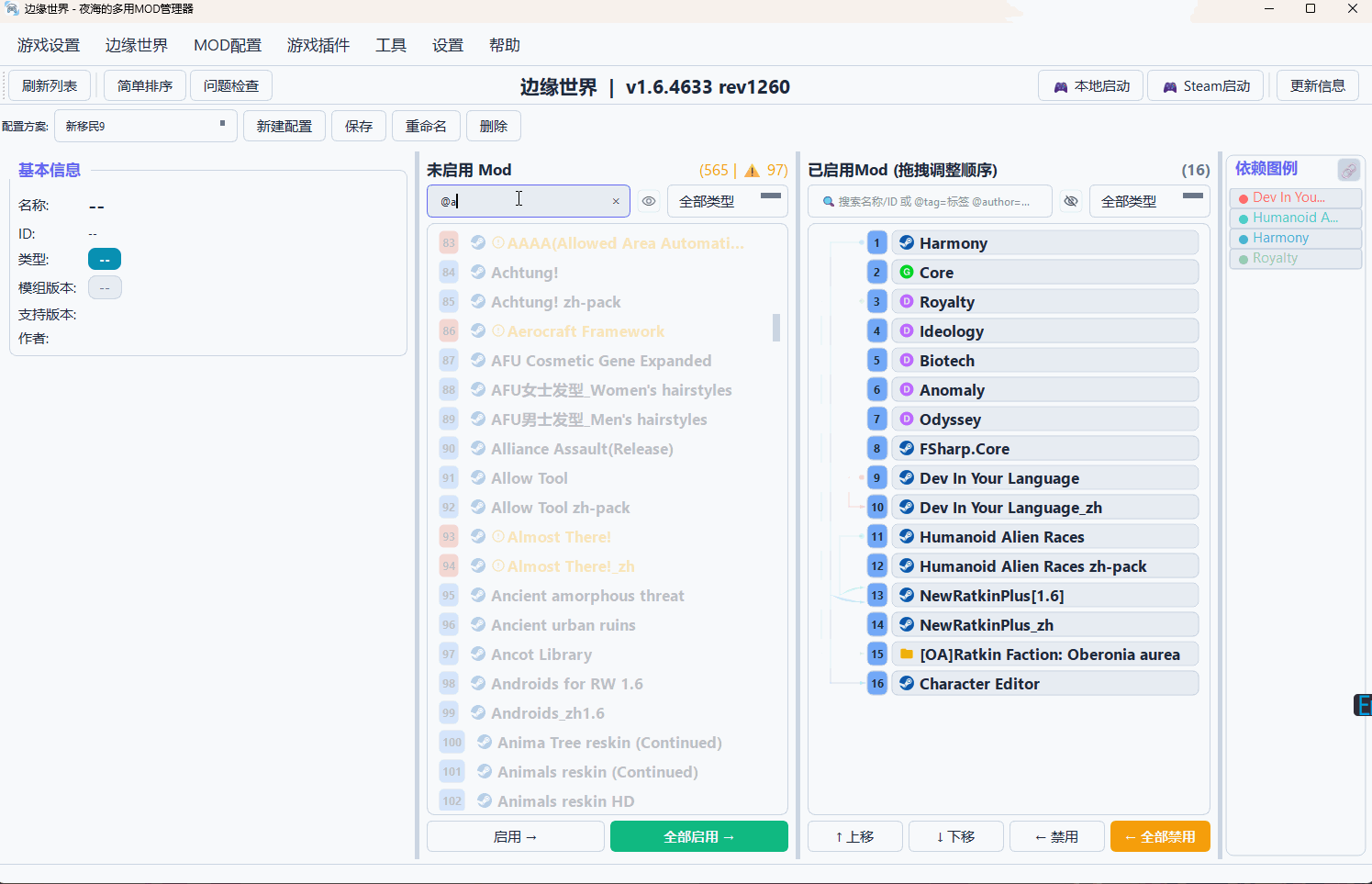Screen dimensions: 1372x884
Task: Clear the @a search text with the × button
Action: coord(616,201)
